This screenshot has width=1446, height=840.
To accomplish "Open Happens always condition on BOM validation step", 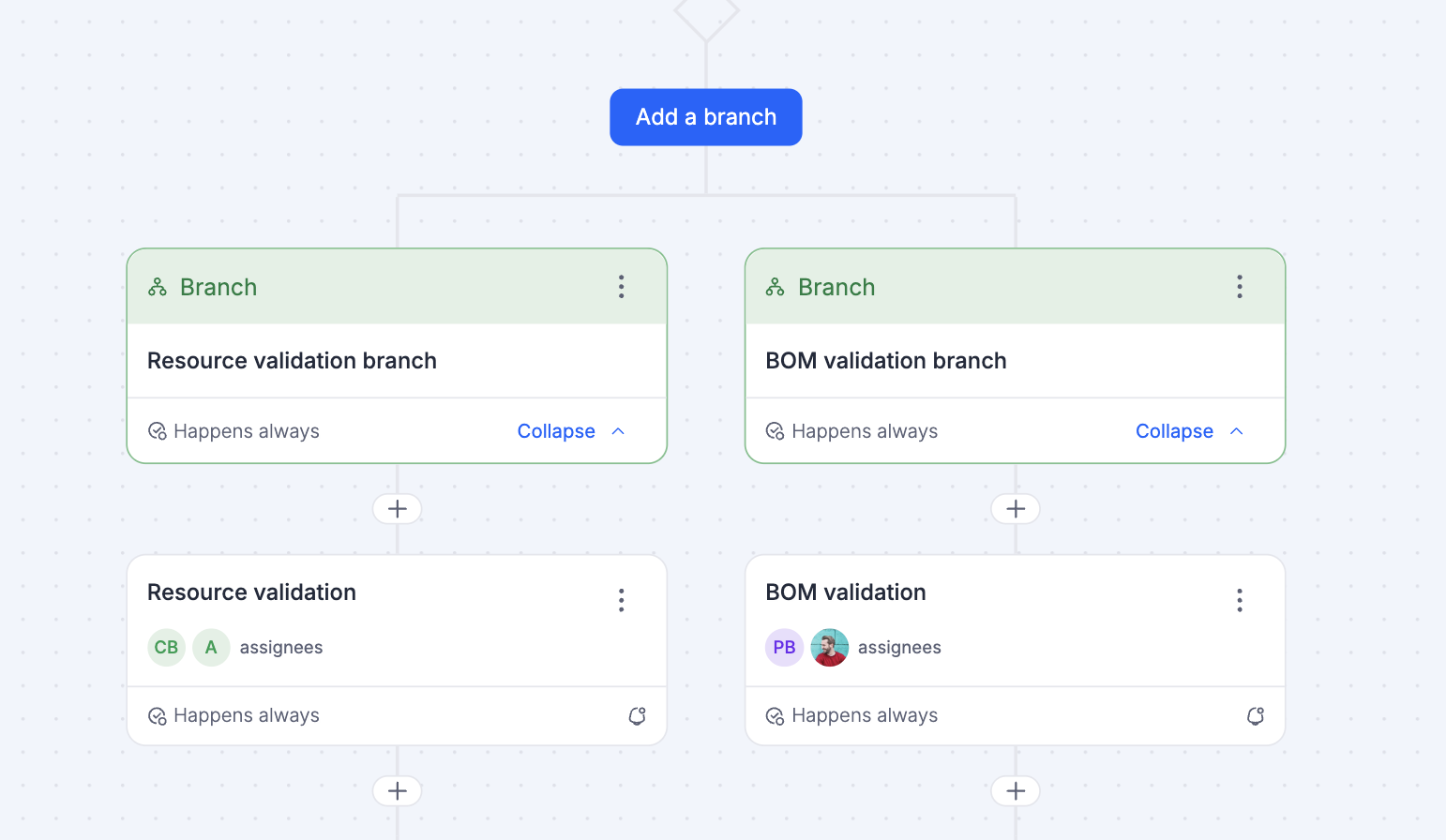I will pyautogui.click(x=852, y=716).
